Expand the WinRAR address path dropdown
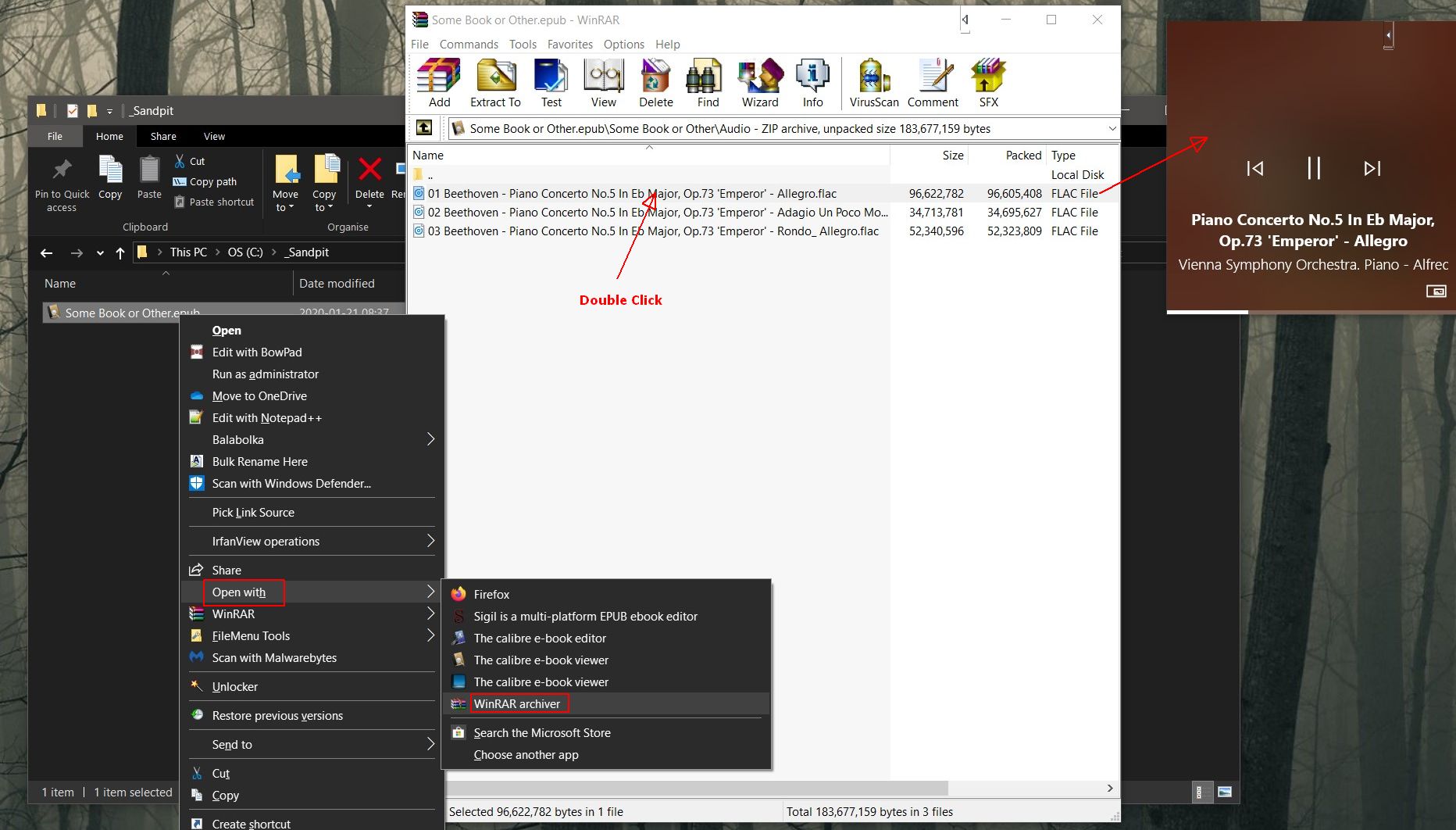 click(1112, 128)
